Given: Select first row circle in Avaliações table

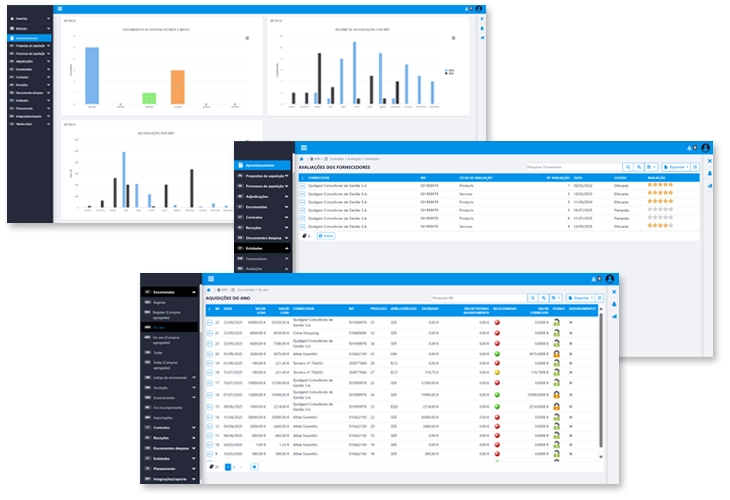Looking at the screenshot, I should (303, 186).
